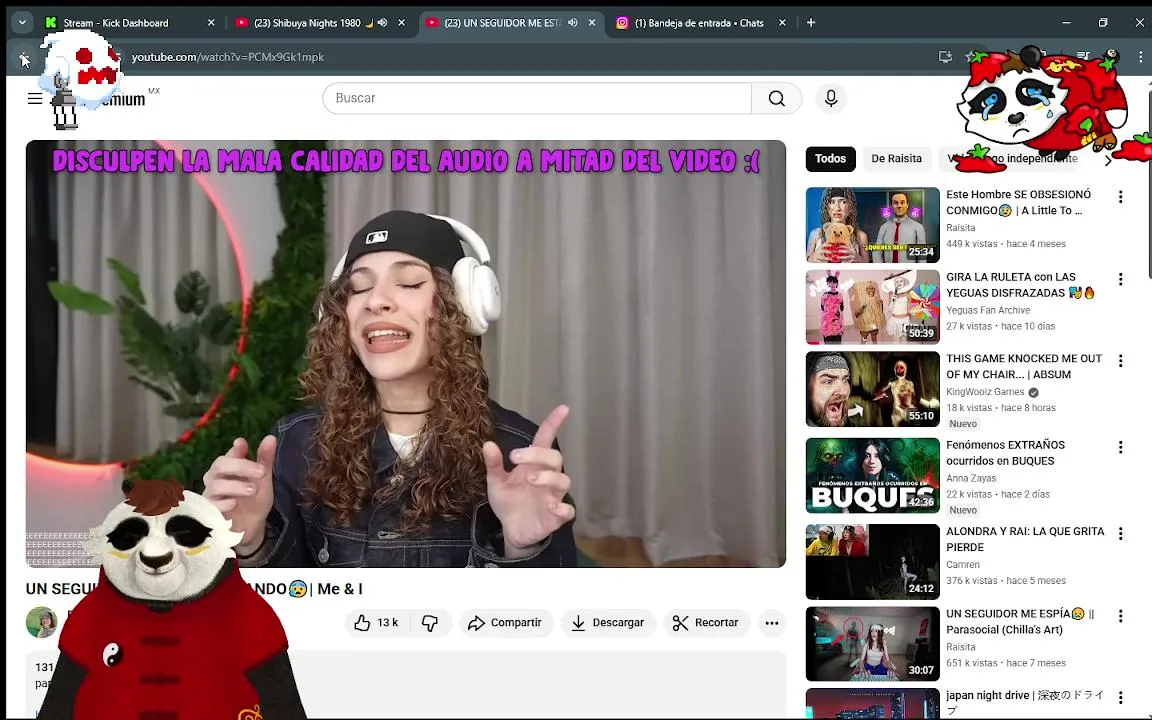
Task: Close the Bandeja de entrada tab
Action: 782,23
